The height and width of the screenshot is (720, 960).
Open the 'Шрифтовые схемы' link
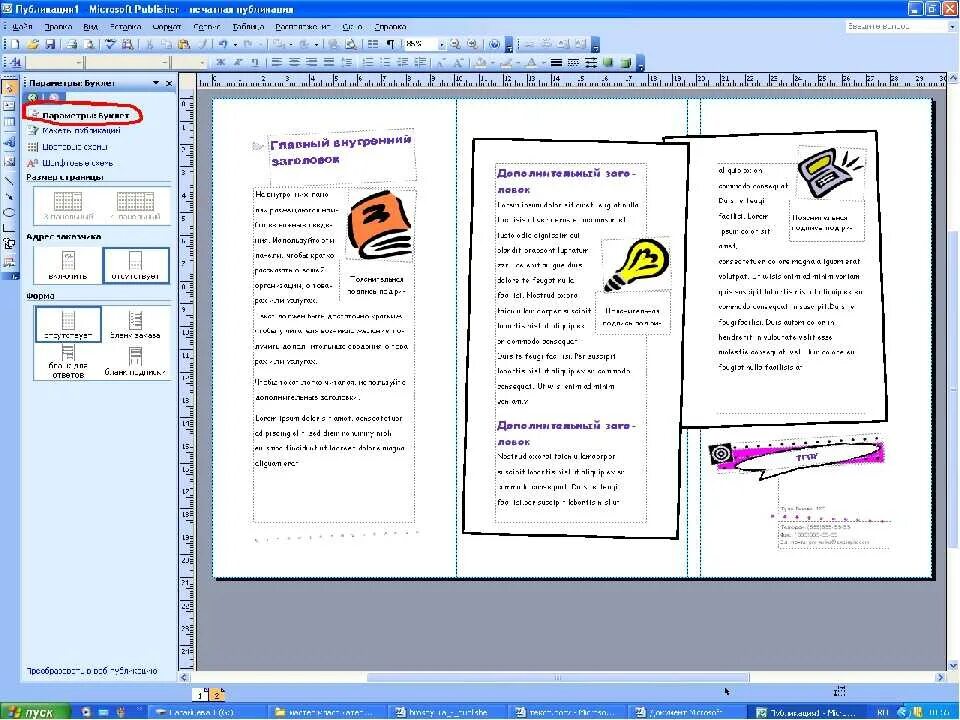[x=77, y=163]
